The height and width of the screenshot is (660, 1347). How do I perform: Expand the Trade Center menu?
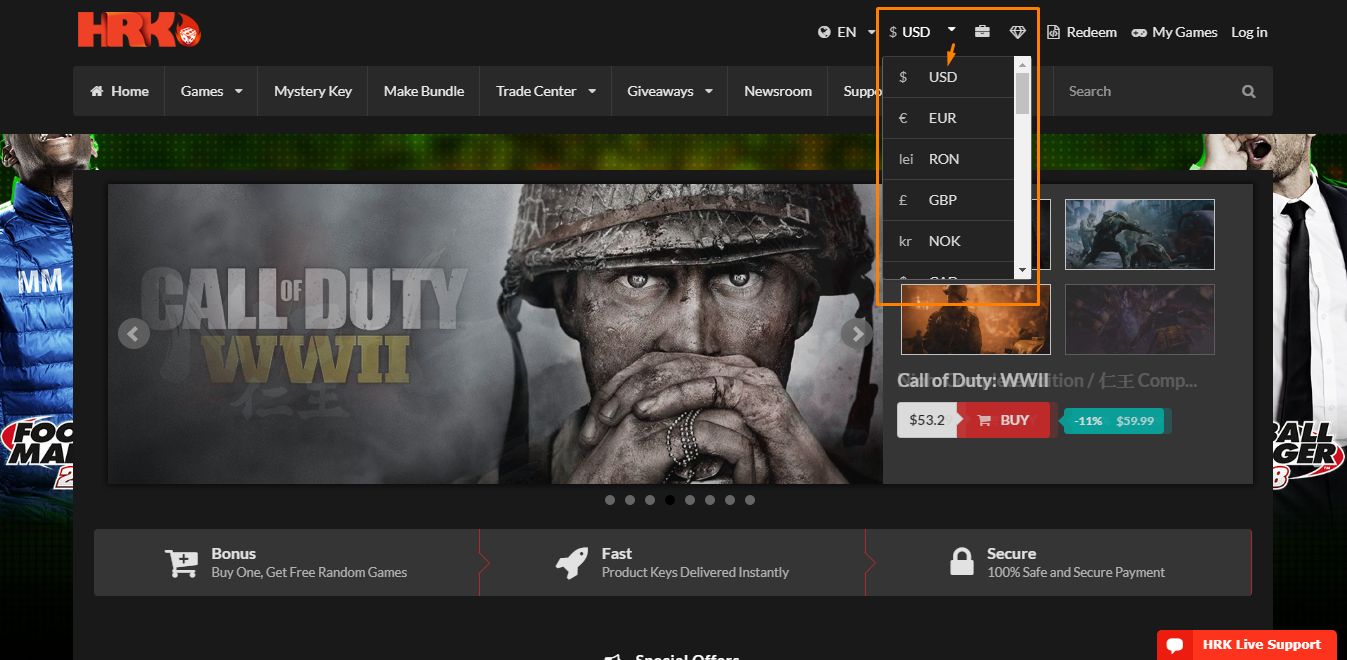click(545, 91)
